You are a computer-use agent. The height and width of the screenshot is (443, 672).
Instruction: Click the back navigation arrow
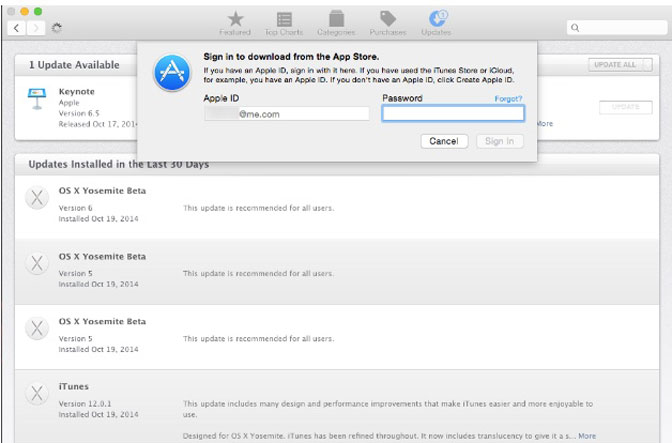coord(16,28)
